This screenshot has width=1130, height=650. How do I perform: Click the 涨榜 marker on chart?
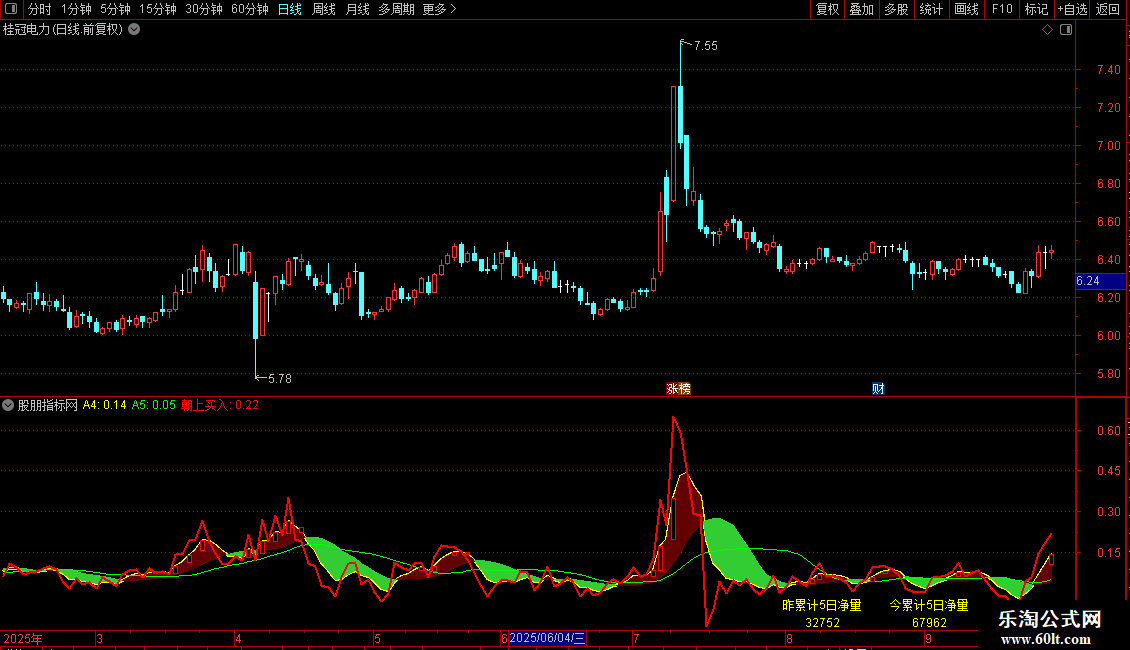(x=678, y=388)
